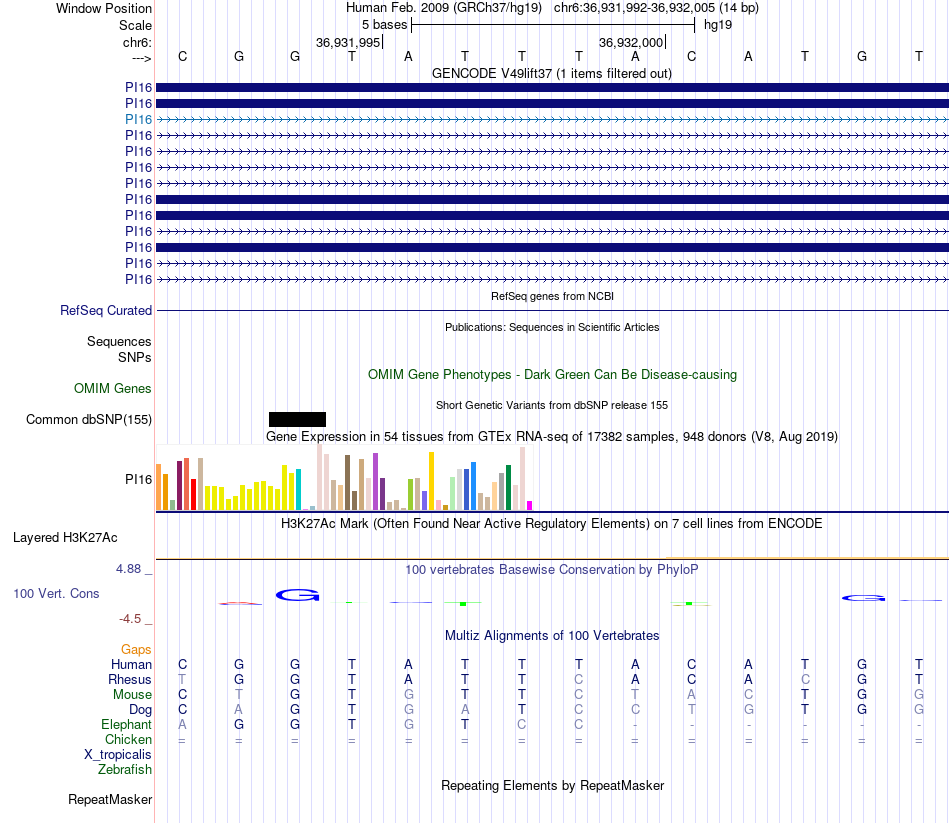Open the RefSeq Curated track label
The width and height of the screenshot is (950, 823).
[x=105, y=310]
